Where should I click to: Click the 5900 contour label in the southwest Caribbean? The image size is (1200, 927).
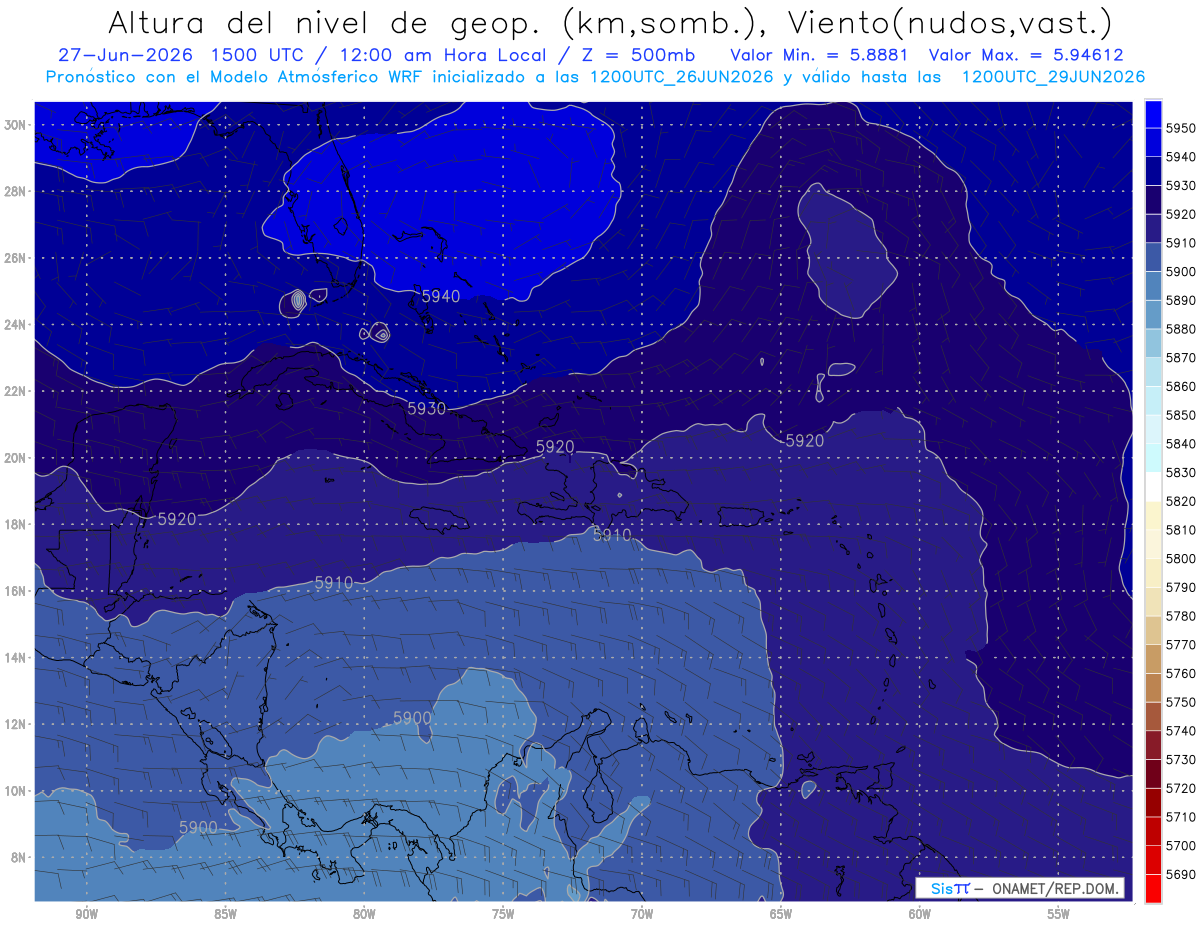point(412,718)
